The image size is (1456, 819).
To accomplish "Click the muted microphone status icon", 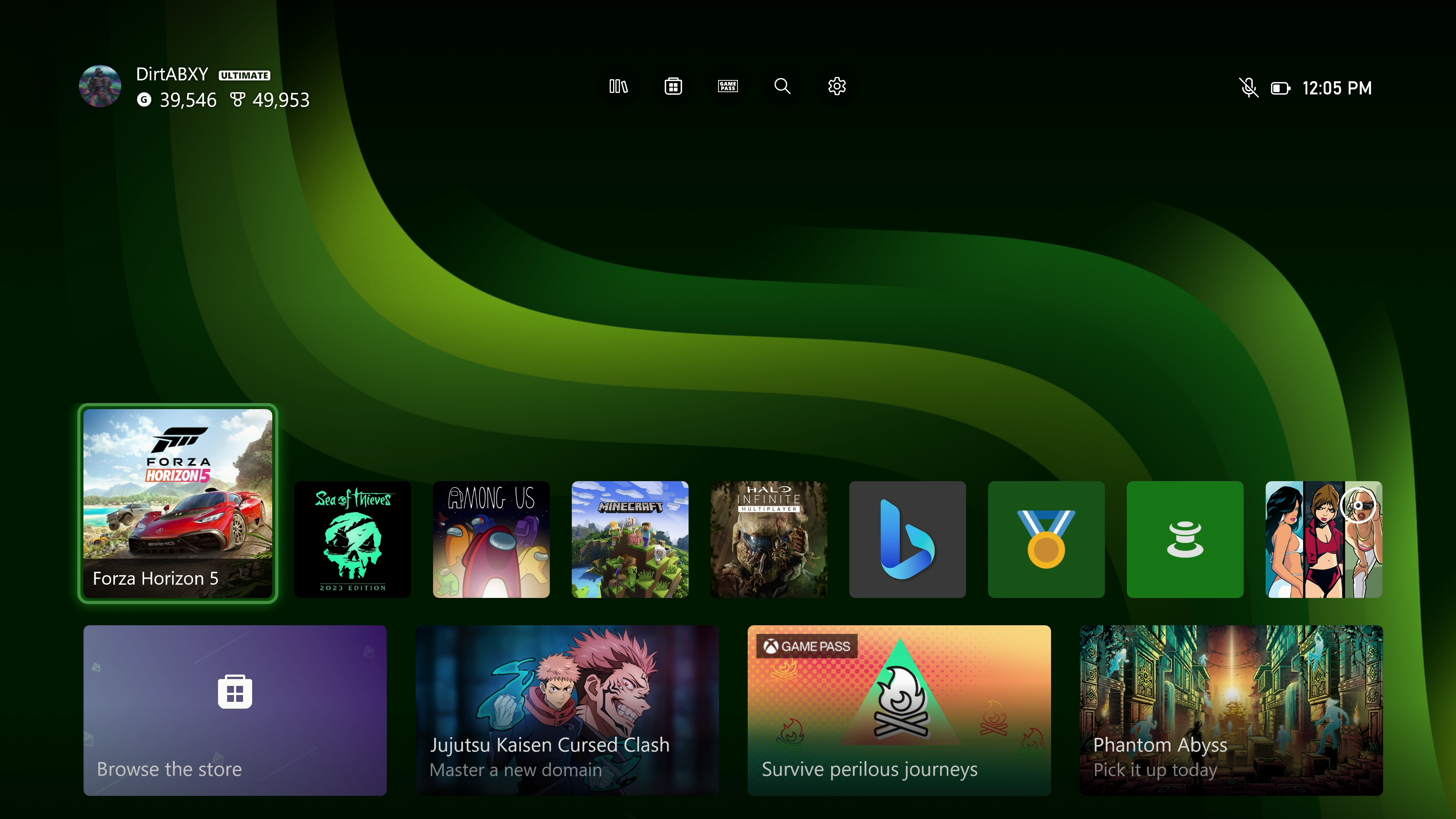I will tap(1249, 88).
